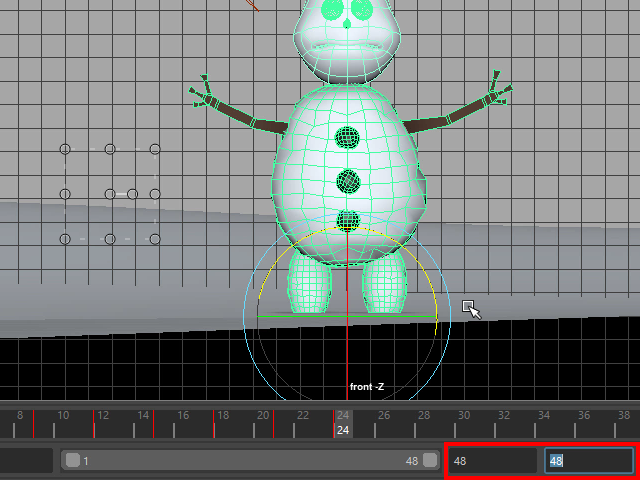Click the range slider's right end handle
The height and width of the screenshot is (480, 640).
[x=430, y=461]
